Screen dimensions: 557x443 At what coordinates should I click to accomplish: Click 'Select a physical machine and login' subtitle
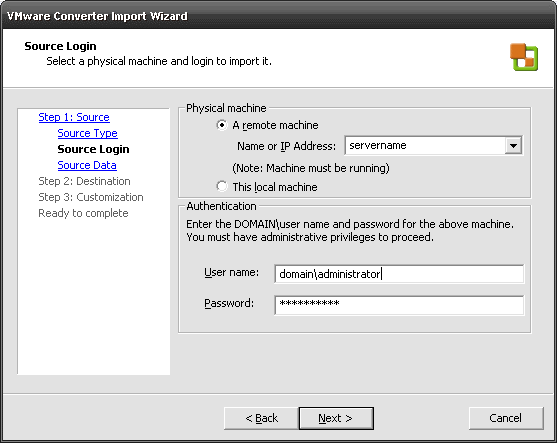pyautogui.click(x=159, y=61)
